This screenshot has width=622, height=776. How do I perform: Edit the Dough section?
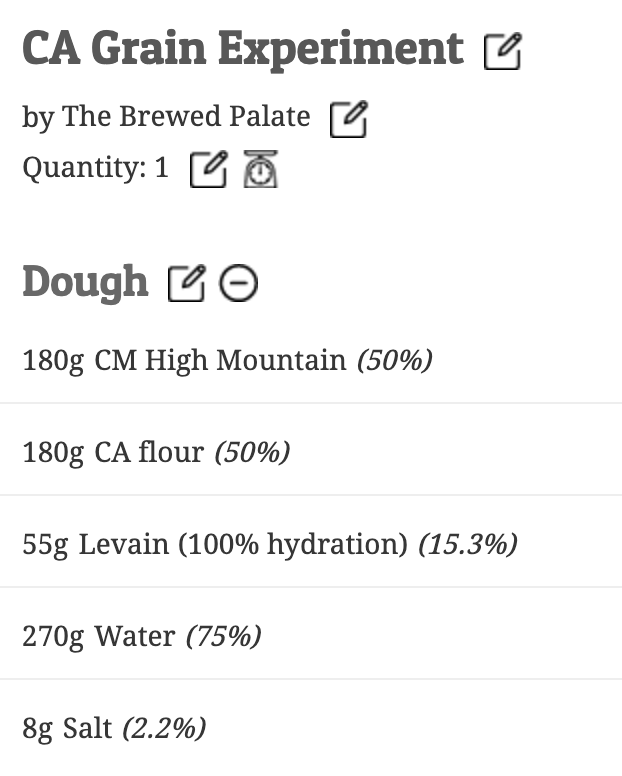(x=186, y=285)
